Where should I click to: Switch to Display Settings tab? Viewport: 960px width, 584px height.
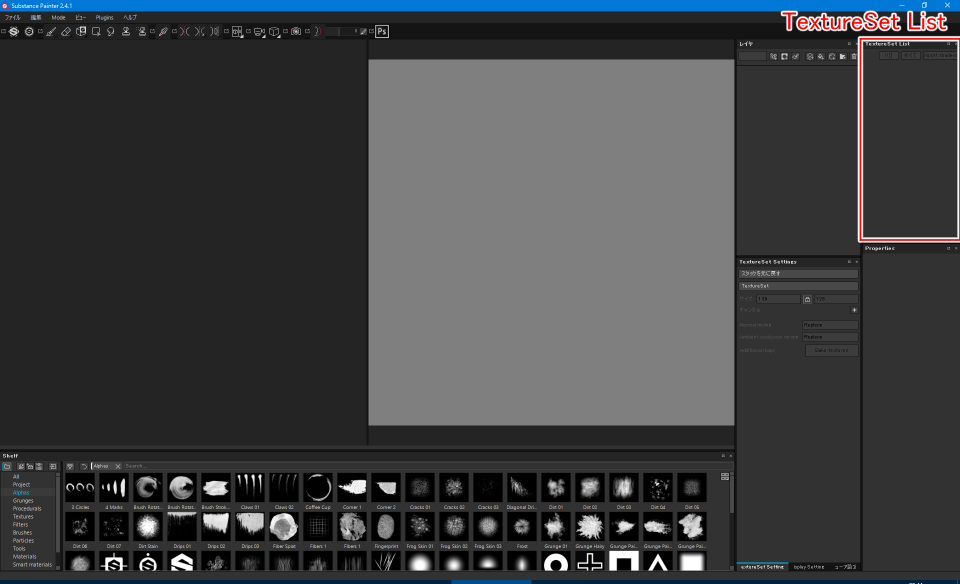tap(809, 567)
